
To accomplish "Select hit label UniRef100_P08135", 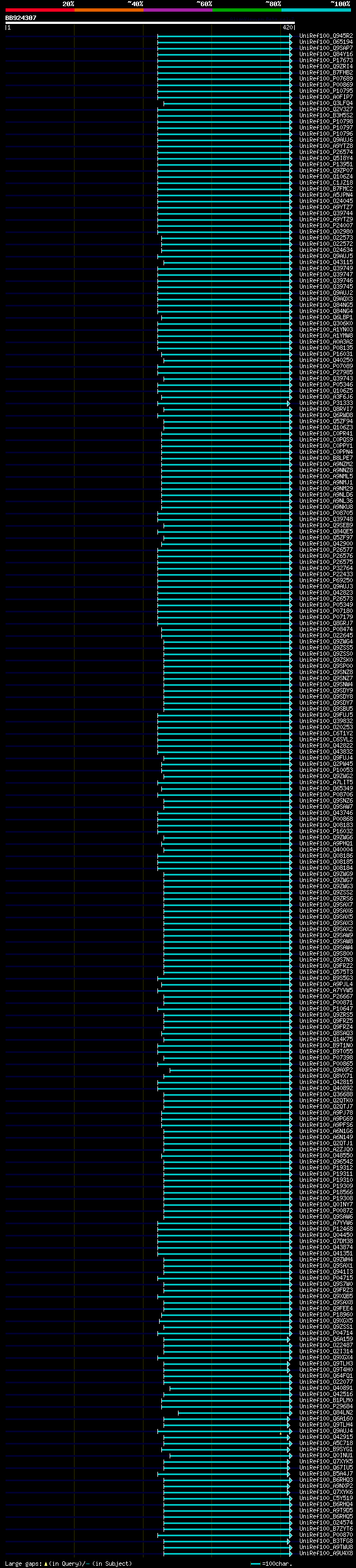I will [x=325, y=348].
